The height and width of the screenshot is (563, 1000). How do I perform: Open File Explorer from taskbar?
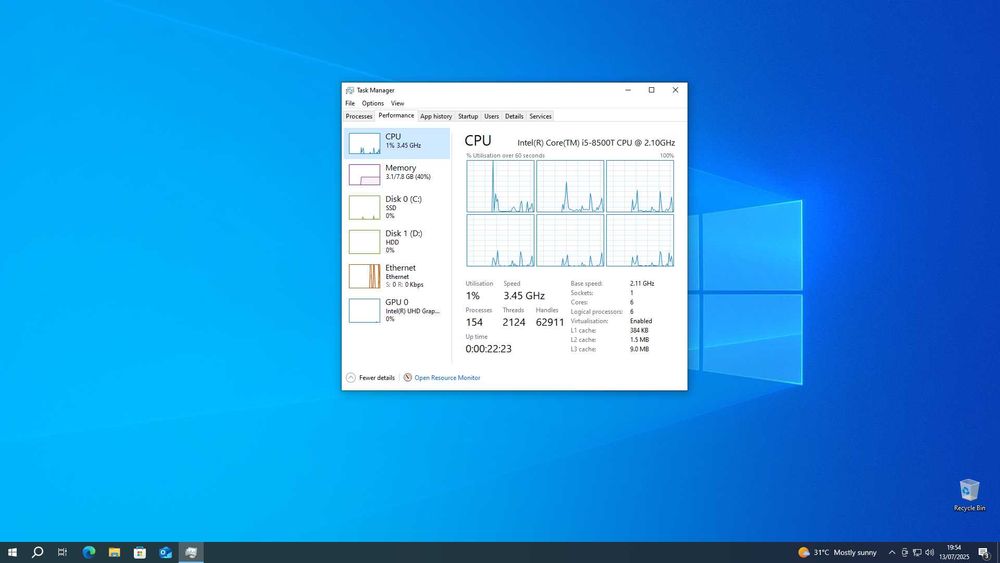tap(114, 552)
